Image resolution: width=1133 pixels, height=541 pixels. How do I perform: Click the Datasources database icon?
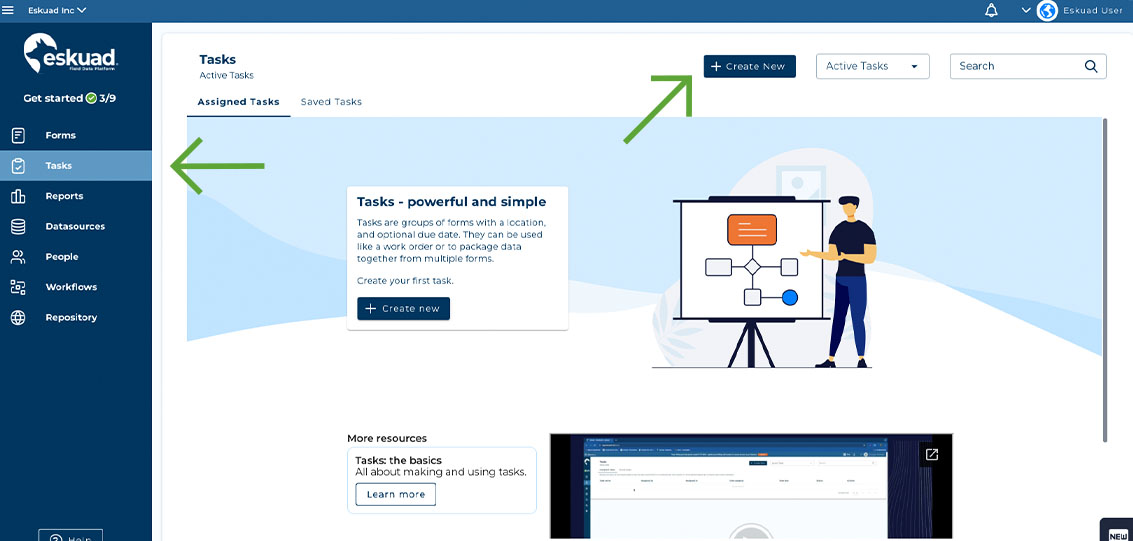[18, 226]
